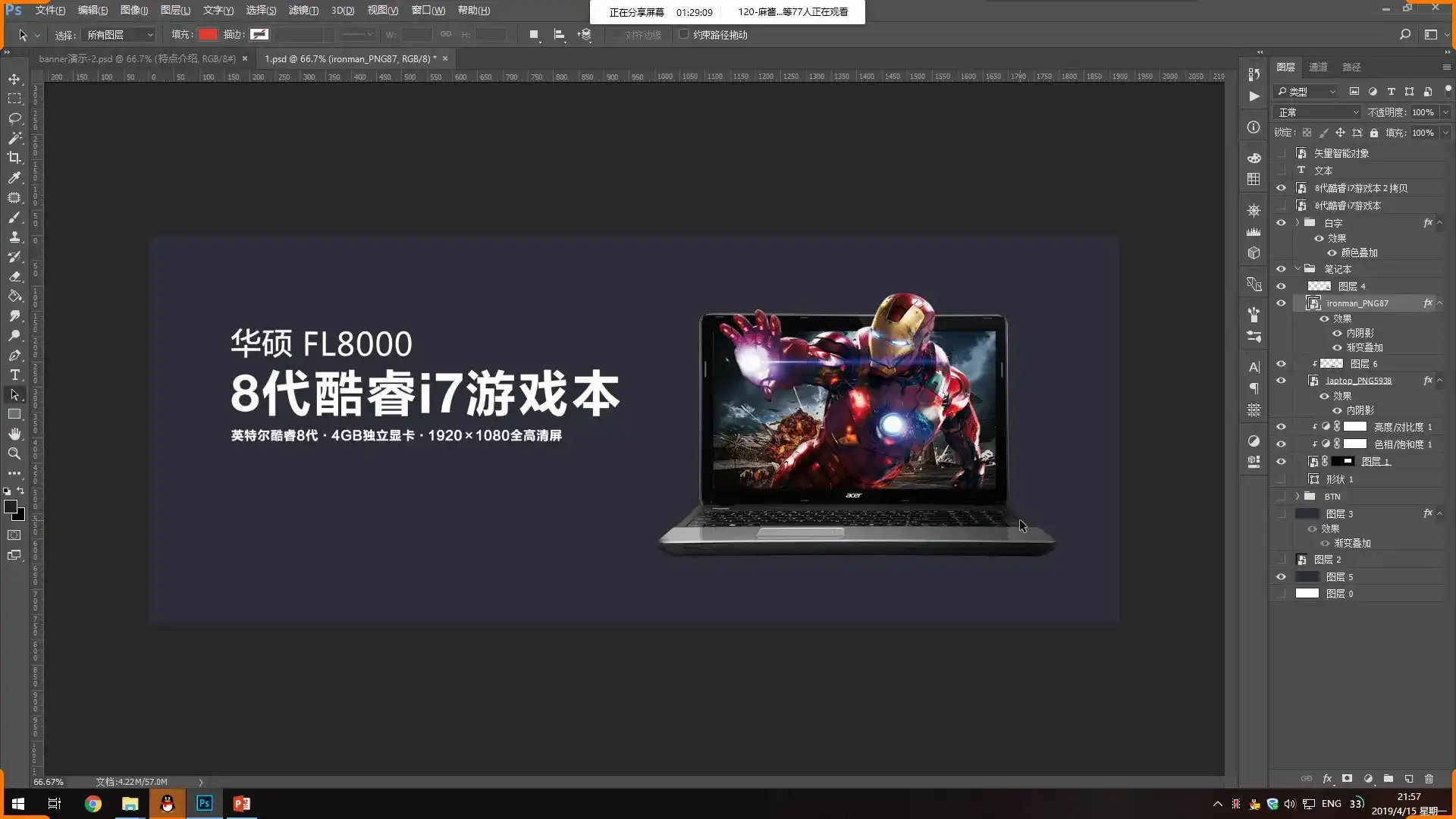Expand the BTN layer group
1456x819 pixels.
(x=1298, y=496)
